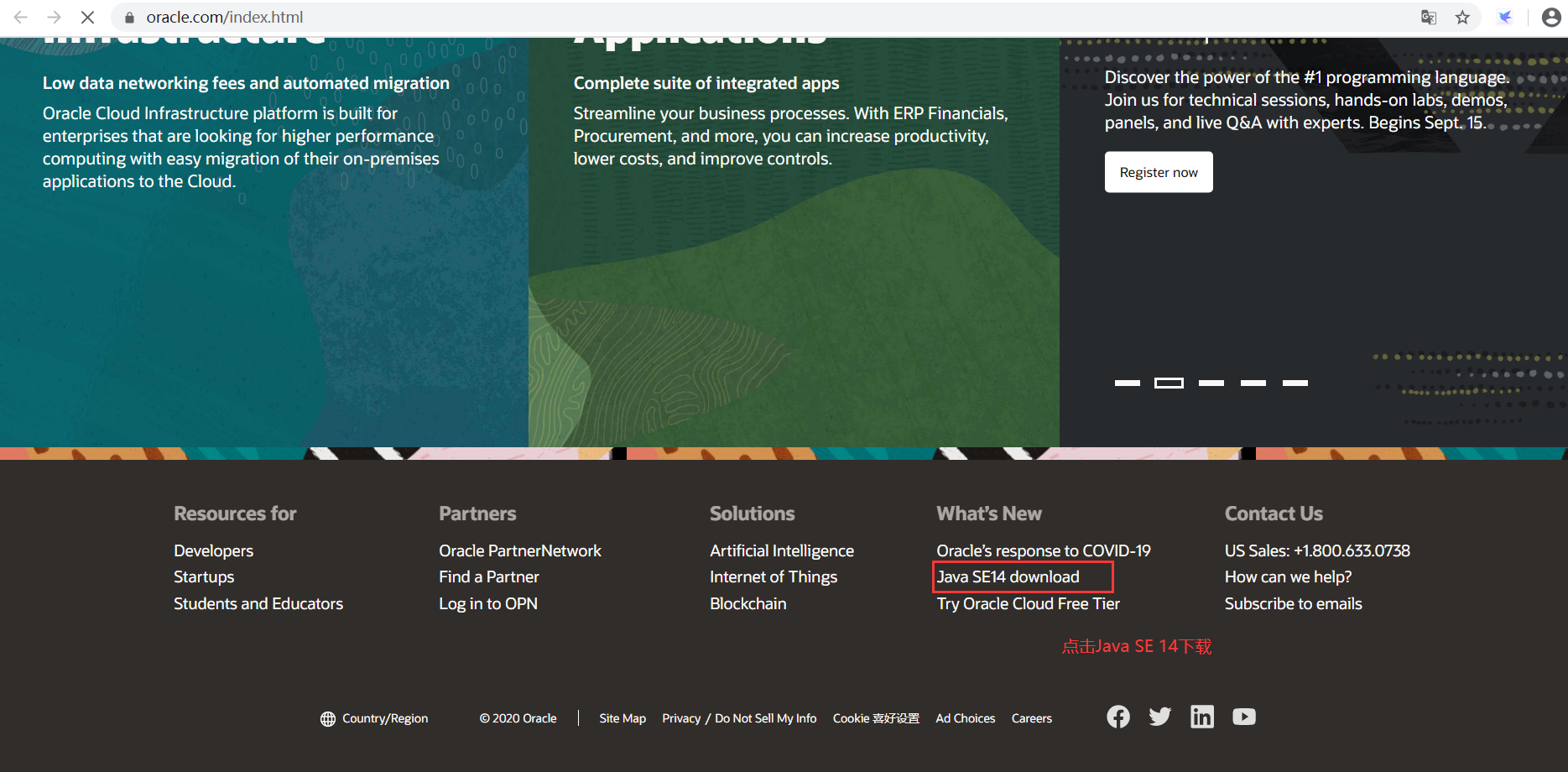The height and width of the screenshot is (772, 1568).
Task: Click the globe icon beside Country/Region
Action: pyautogui.click(x=328, y=719)
